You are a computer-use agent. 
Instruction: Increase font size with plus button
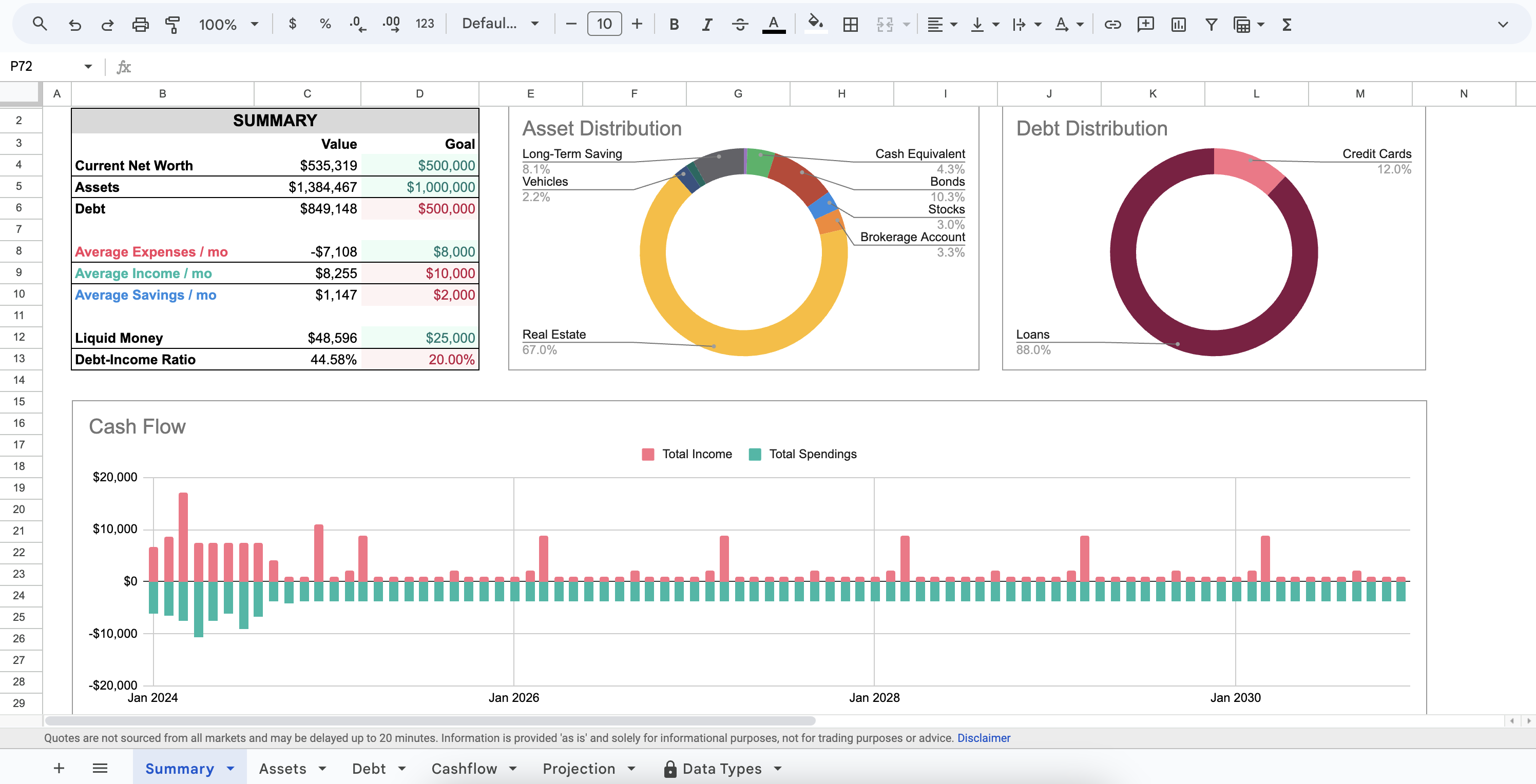click(x=637, y=24)
